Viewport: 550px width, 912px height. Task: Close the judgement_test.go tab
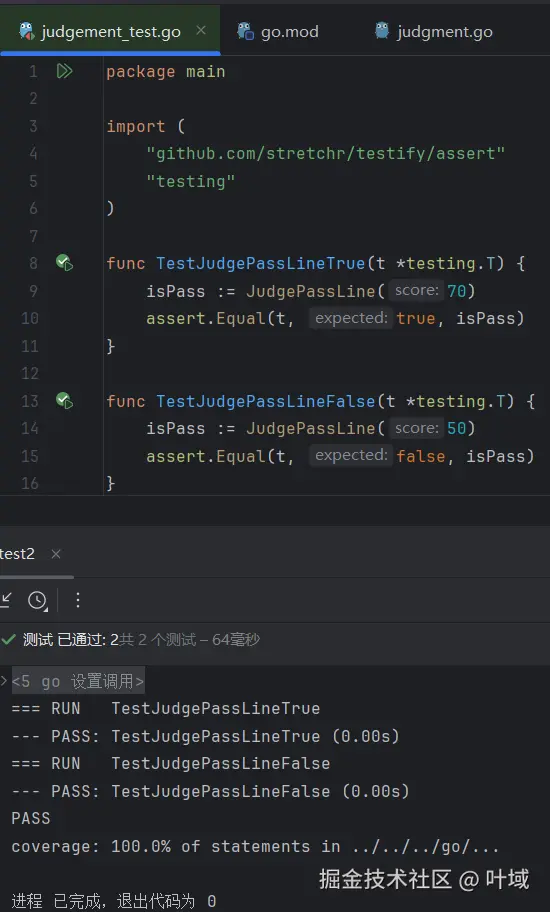coord(201,30)
